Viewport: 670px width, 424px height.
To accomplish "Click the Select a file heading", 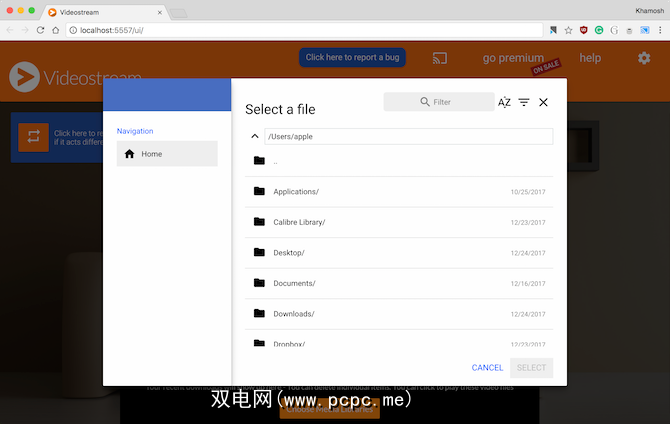I will coord(280,109).
